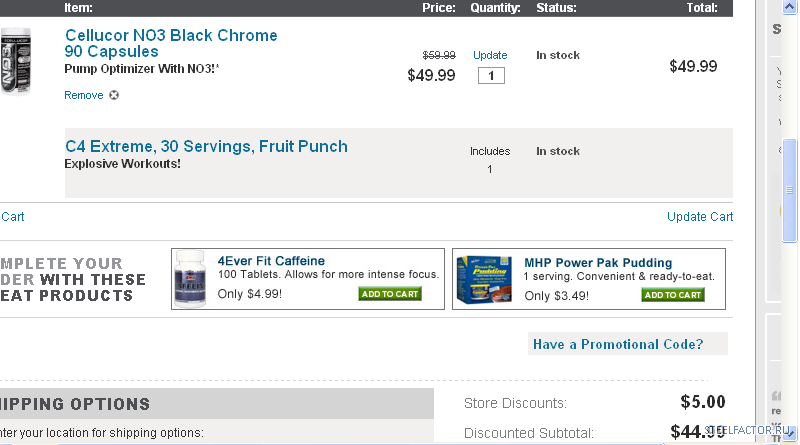Click the MHP Power Pak Pudding image
The height and width of the screenshot is (445, 800).
pyautogui.click(x=484, y=279)
